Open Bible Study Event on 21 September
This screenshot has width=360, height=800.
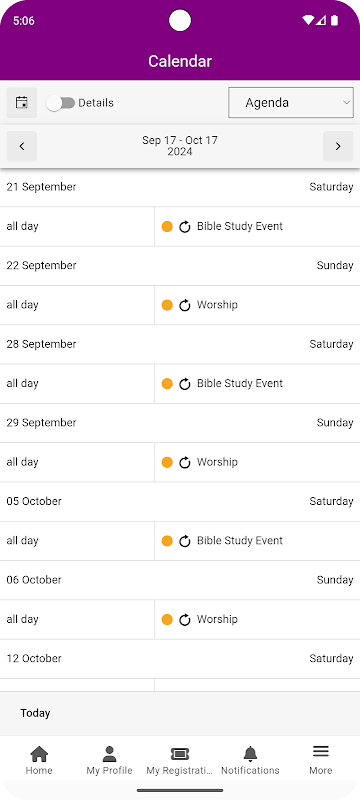(240, 226)
